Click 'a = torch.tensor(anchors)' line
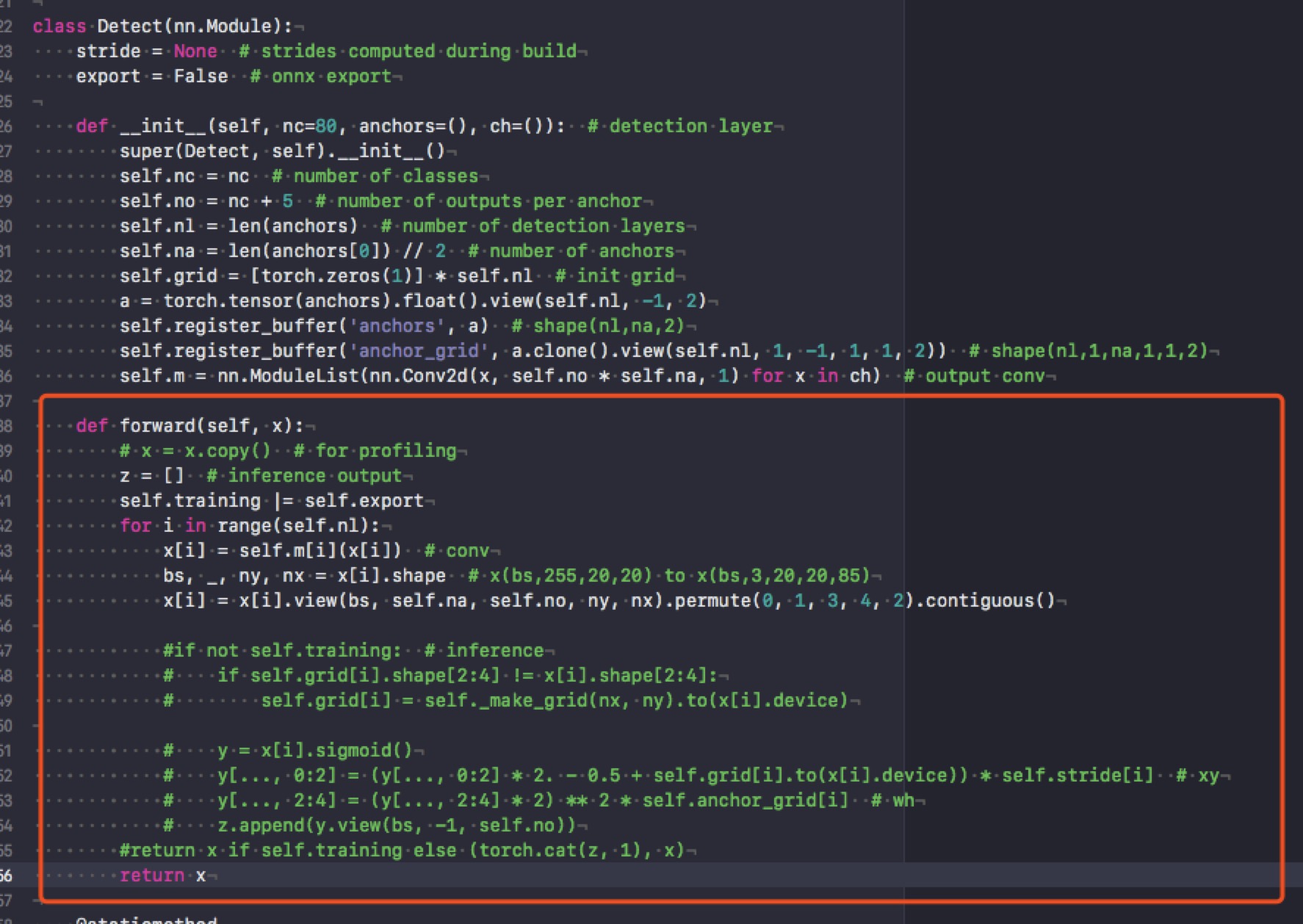Image resolution: width=1303 pixels, height=924 pixels. coord(414,301)
